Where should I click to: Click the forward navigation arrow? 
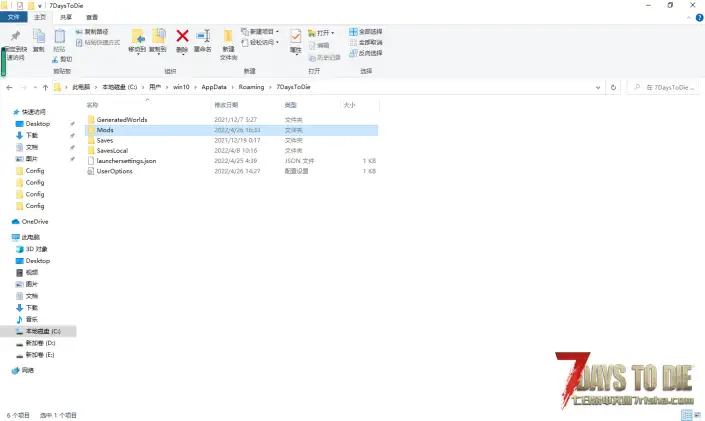[x=23, y=88]
